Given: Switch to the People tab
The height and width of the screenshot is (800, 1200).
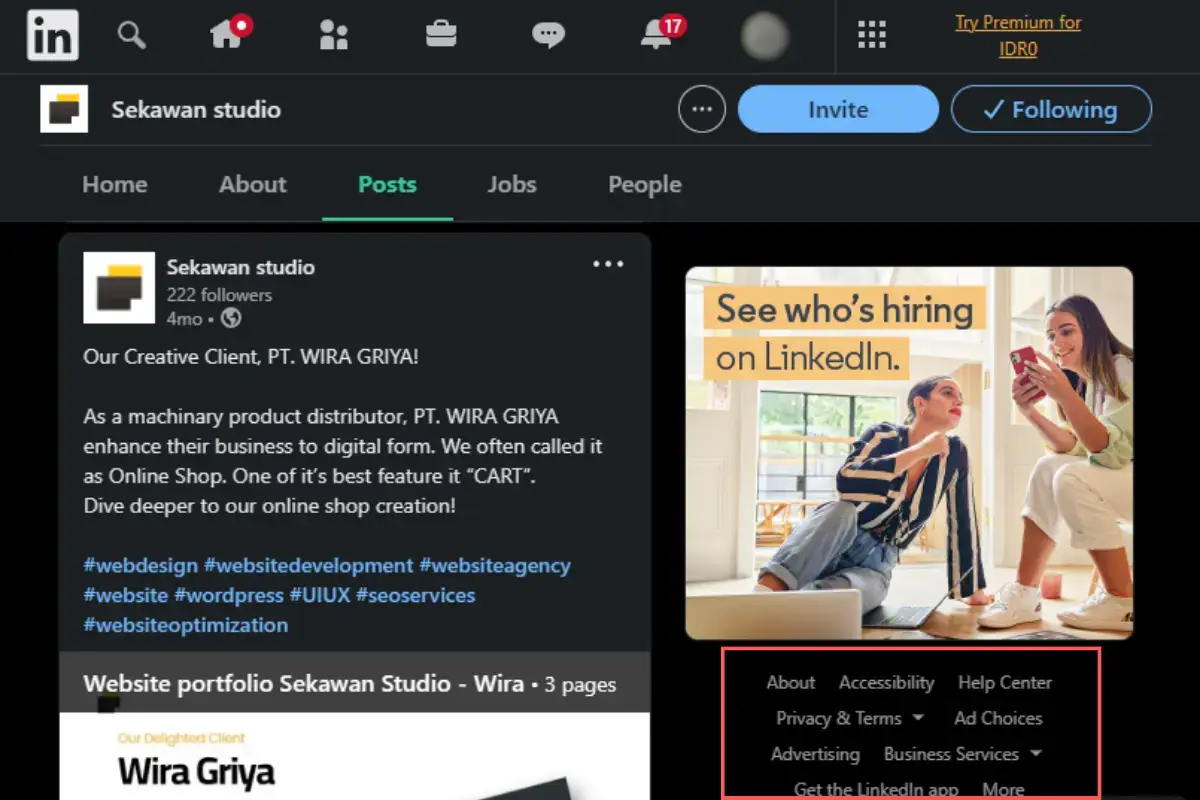Looking at the screenshot, I should pyautogui.click(x=645, y=185).
